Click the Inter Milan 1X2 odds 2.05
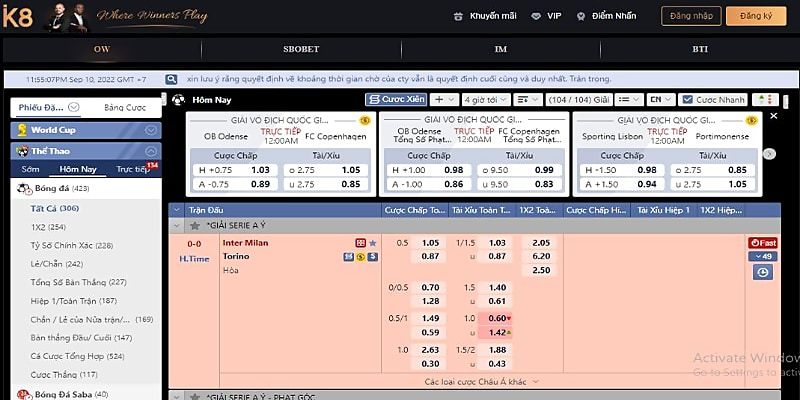Viewport: 800px width, 400px height. (x=541, y=243)
